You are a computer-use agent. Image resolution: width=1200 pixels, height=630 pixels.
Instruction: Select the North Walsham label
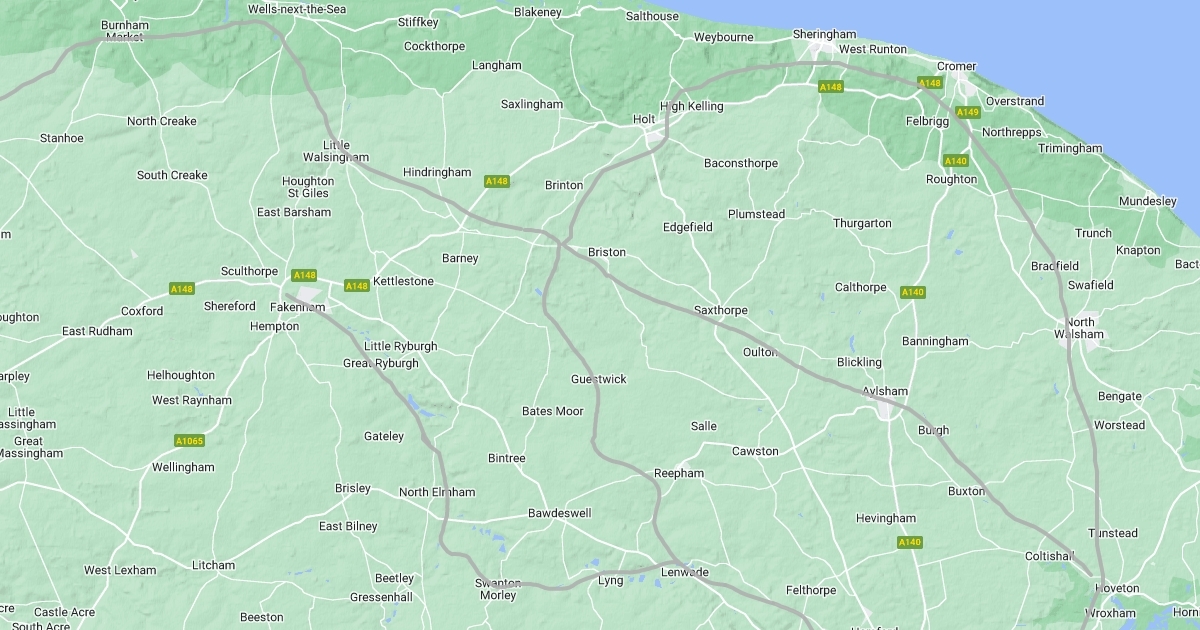point(1080,328)
